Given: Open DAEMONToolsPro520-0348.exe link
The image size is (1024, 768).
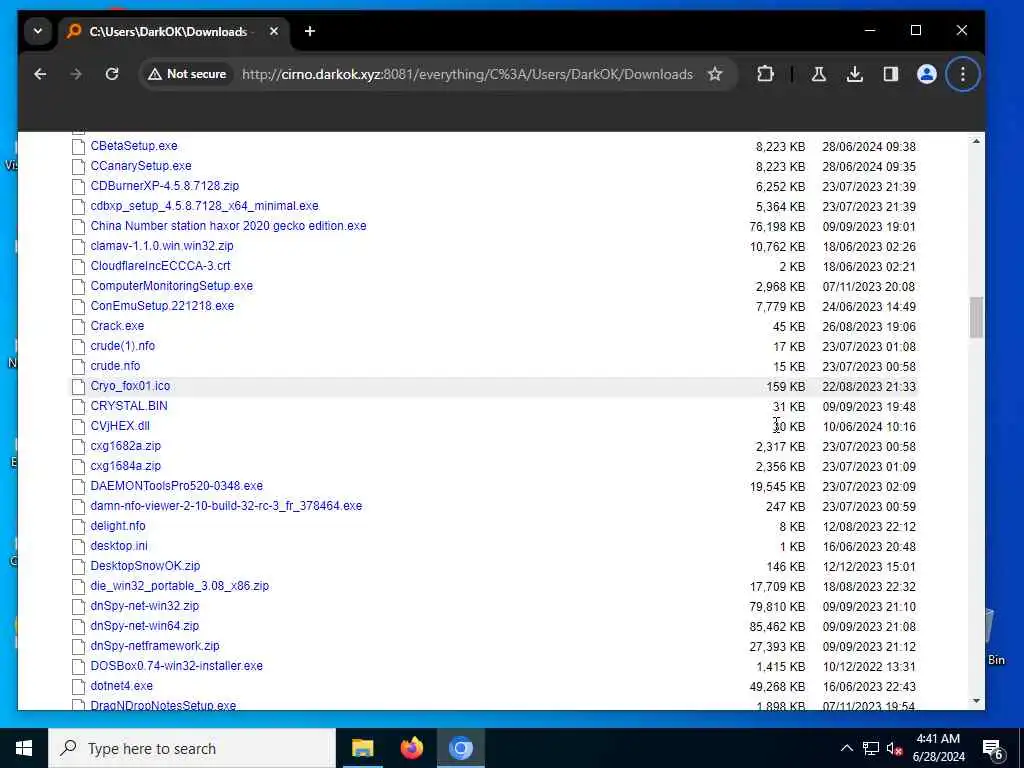Looking at the screenshot, I should (x=176, y=486).
